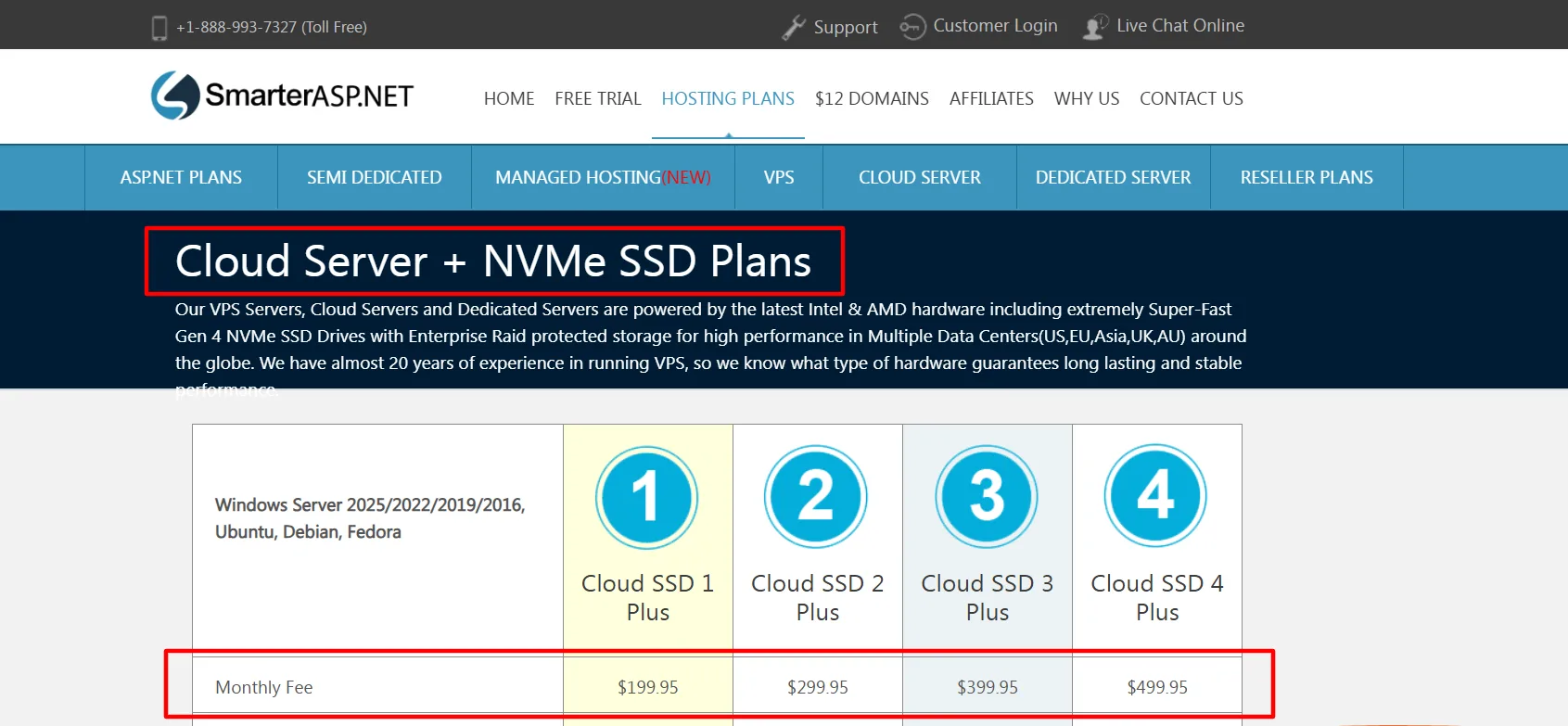Open the $12 DOMAINS menu item
The height and width of the screenshot is (726, 1568).
pyautogui.click(x=872, y=98)
